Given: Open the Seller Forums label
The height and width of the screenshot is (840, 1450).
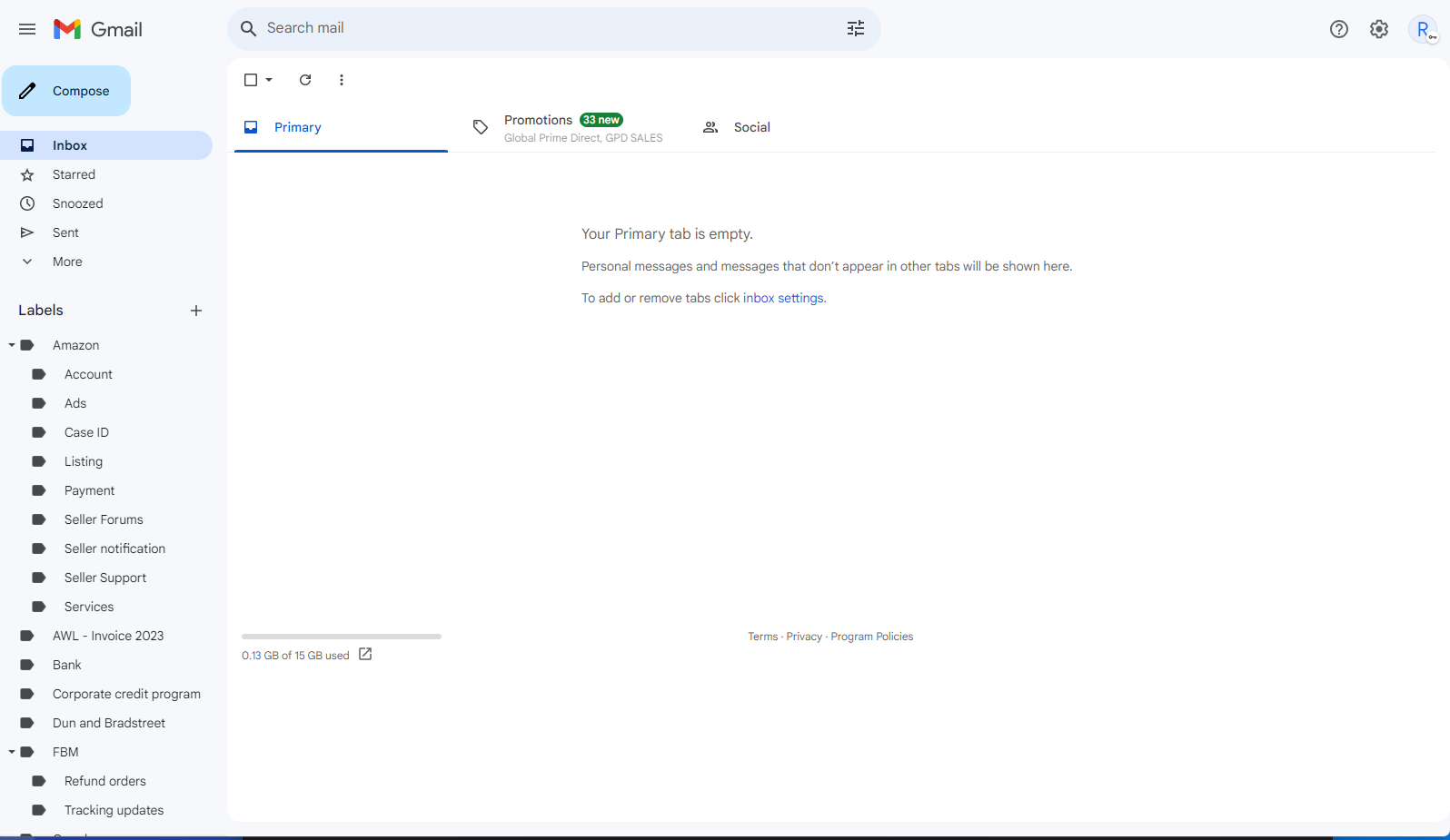Looking at the screenshot, I should 104,519.
